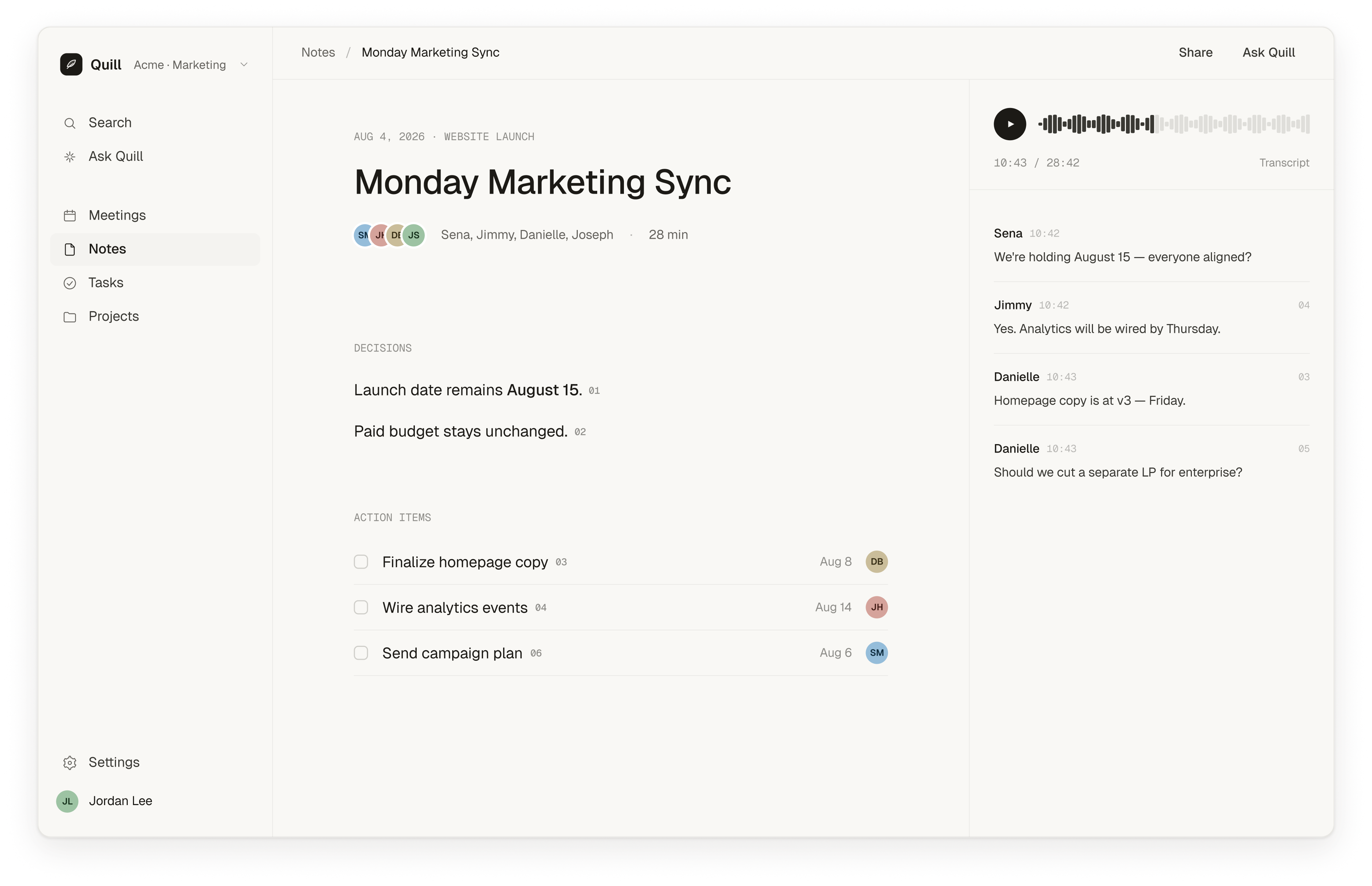Click the Aug 8 due date

click(835, 562)
